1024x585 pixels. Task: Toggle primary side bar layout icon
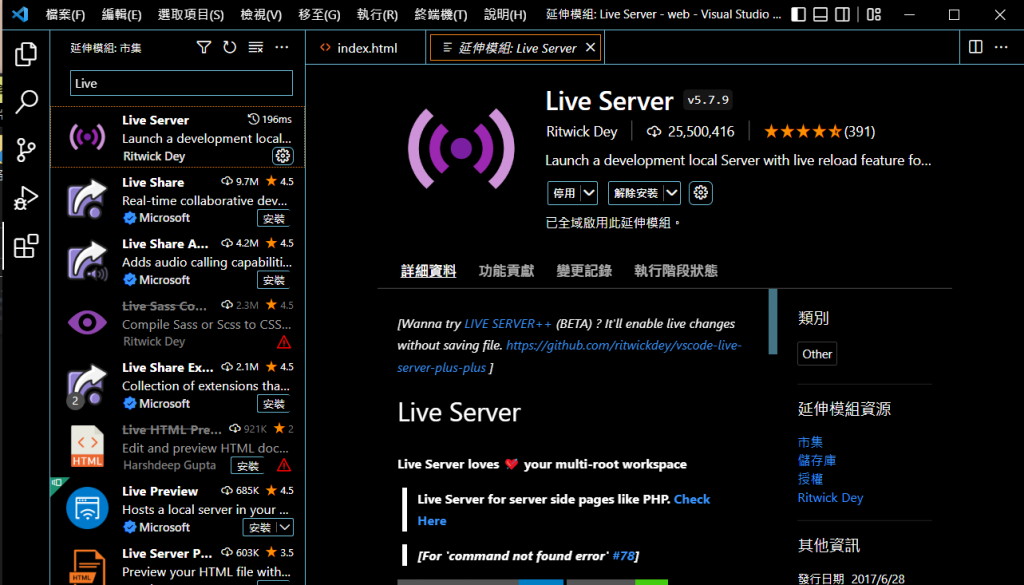798,14
